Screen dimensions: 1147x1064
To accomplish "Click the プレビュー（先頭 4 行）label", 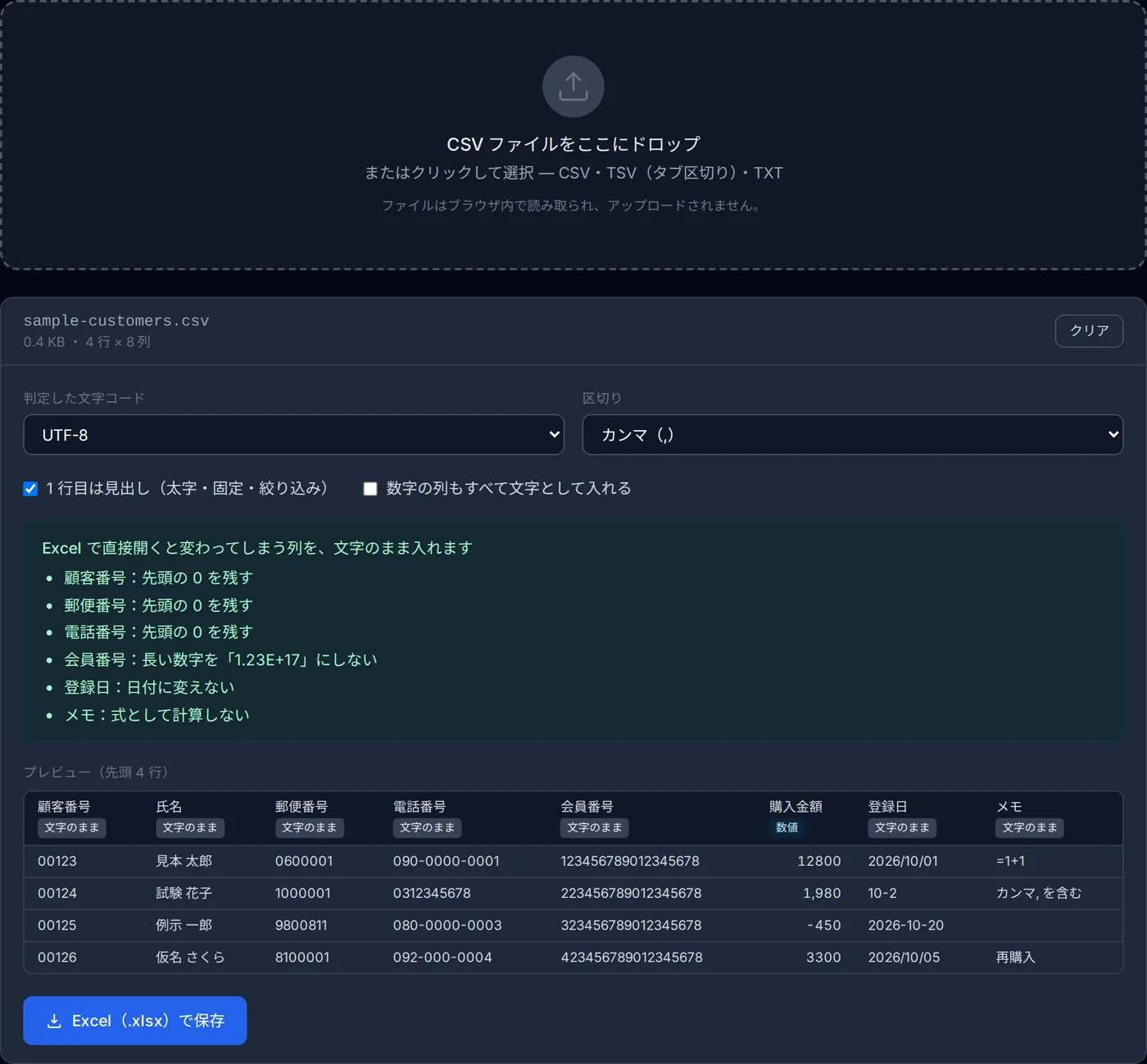I will [x=96, y=772].
